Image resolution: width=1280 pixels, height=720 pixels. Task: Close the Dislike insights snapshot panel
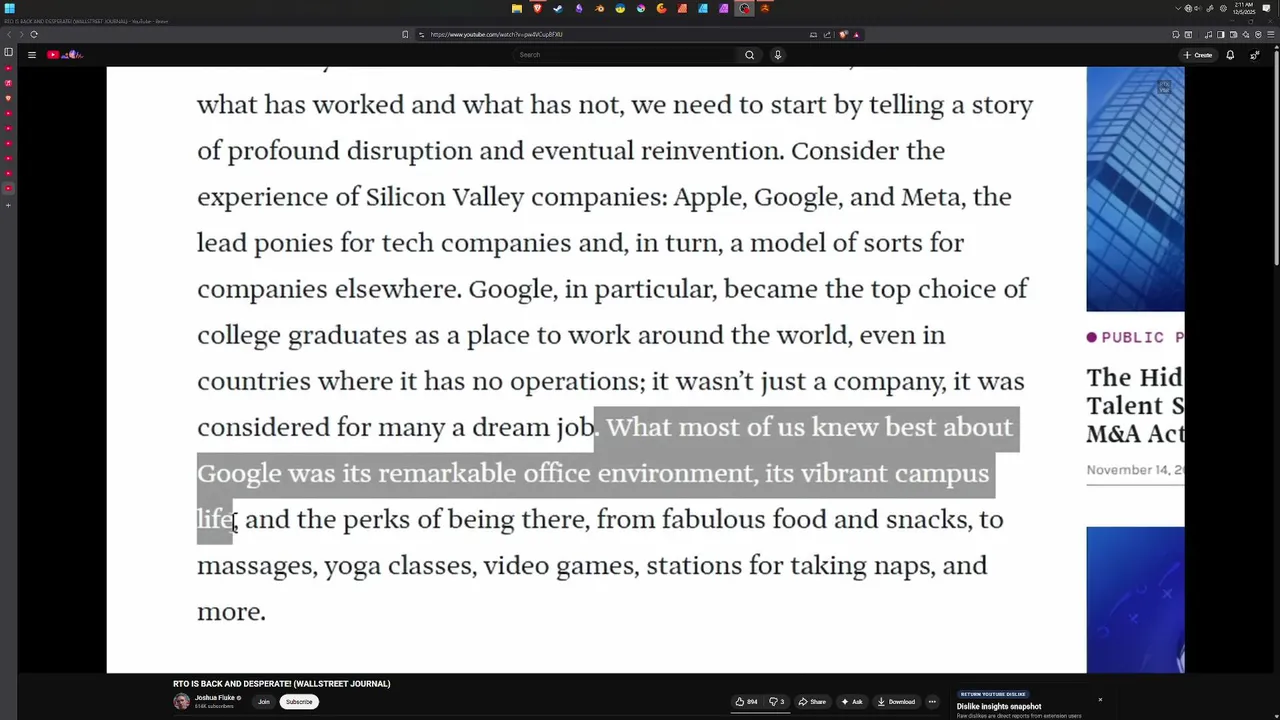tap(1100, 700)
